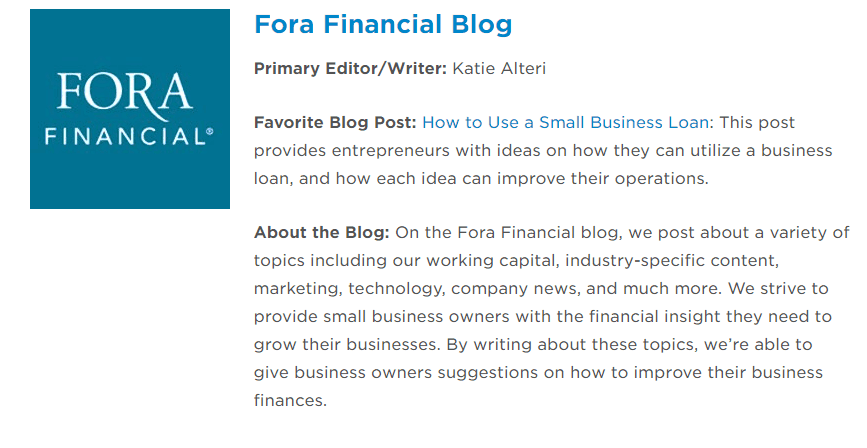The image size is (867, 448).
Task: Click the "Favorite Blog Post:" label
Action: click(x=335, y=123)
